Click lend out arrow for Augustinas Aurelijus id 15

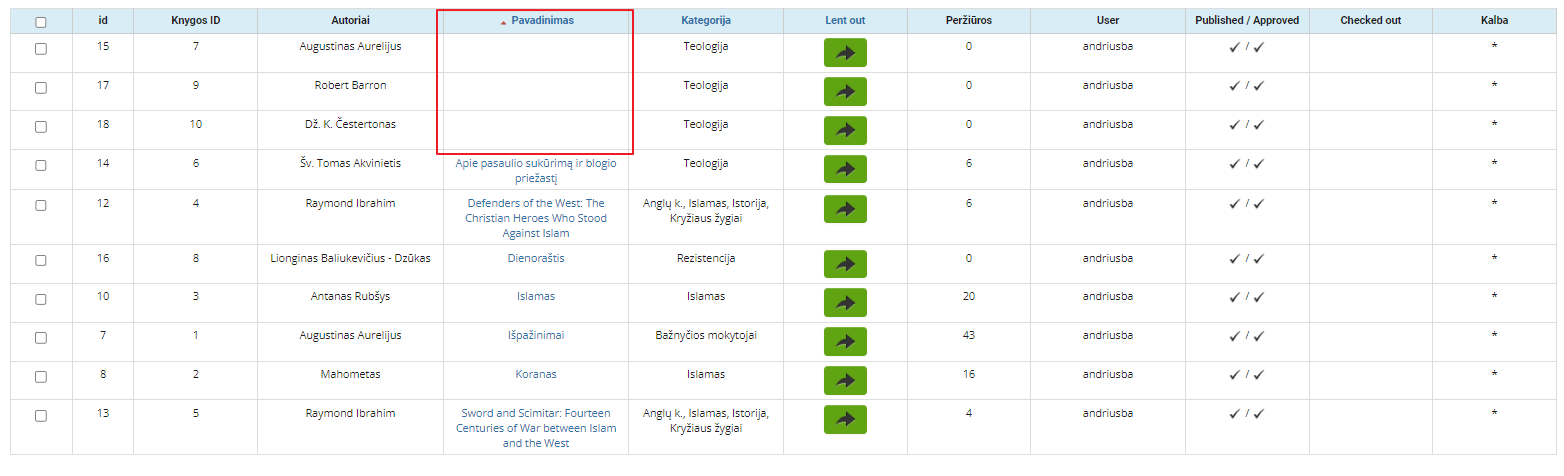click(845, 53)
